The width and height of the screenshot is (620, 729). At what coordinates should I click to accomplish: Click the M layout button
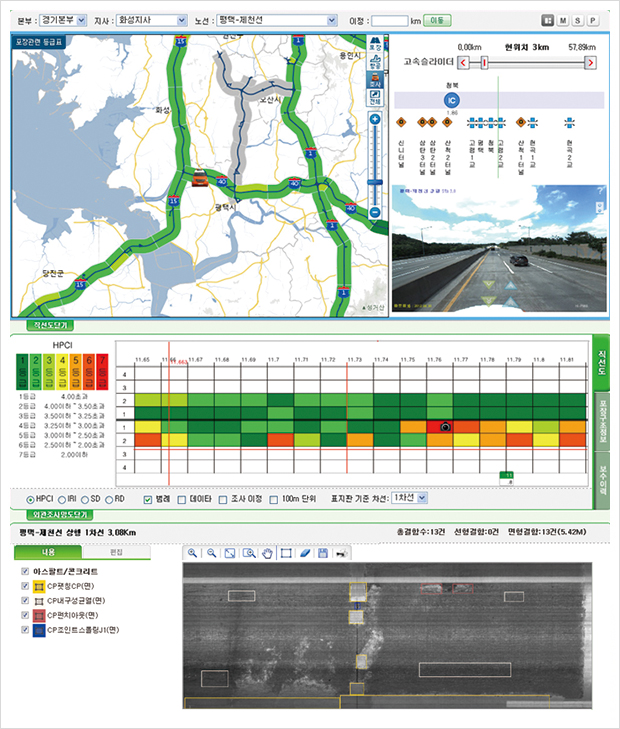[563, 20]
